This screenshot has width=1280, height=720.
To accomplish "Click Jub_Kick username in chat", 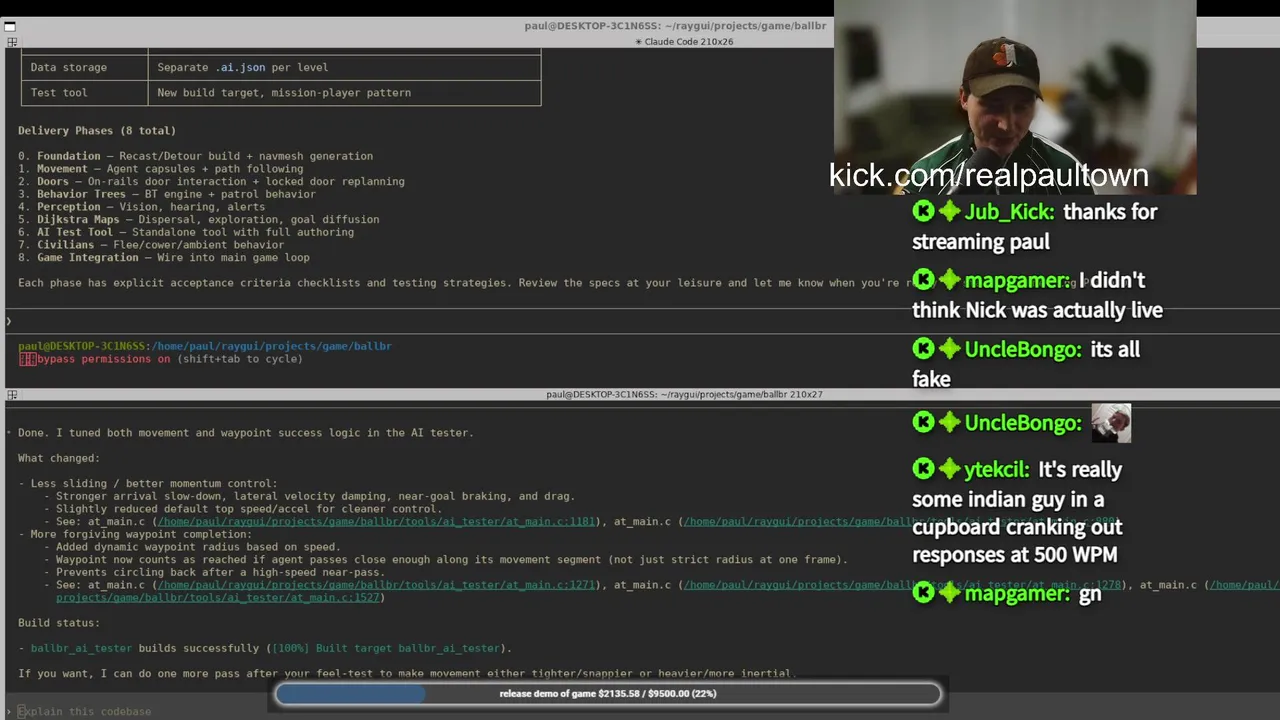I will (1009, 212).
